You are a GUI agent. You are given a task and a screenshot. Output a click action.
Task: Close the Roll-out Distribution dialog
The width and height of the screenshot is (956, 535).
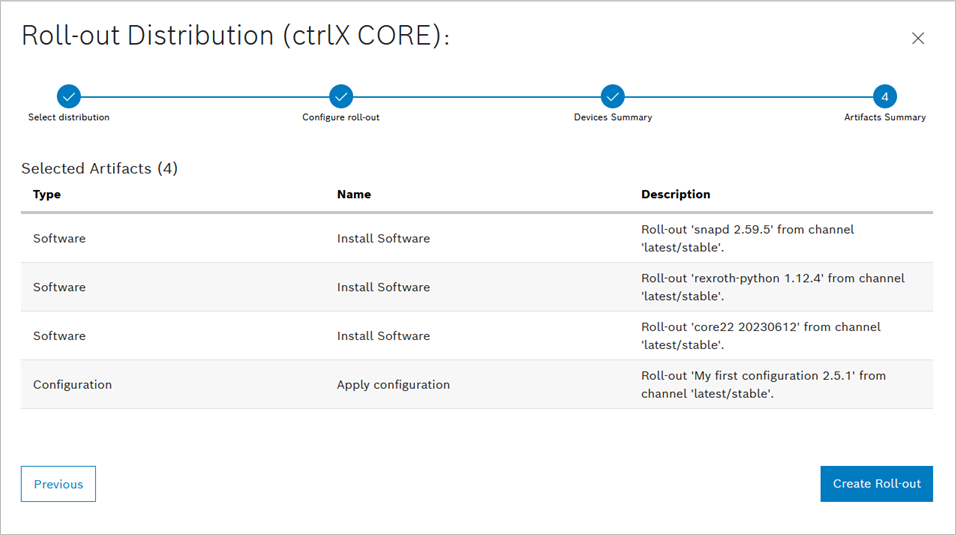click(917, 38)
